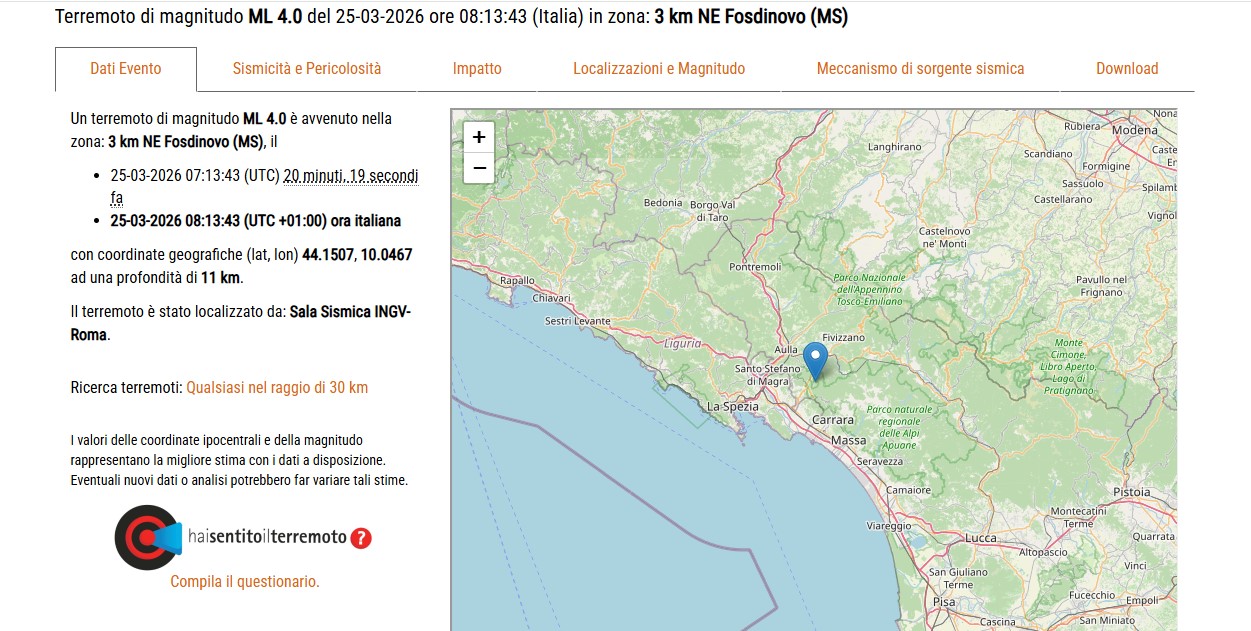
Task: Switch to the Impatto tab
Action: coord(478,68)
